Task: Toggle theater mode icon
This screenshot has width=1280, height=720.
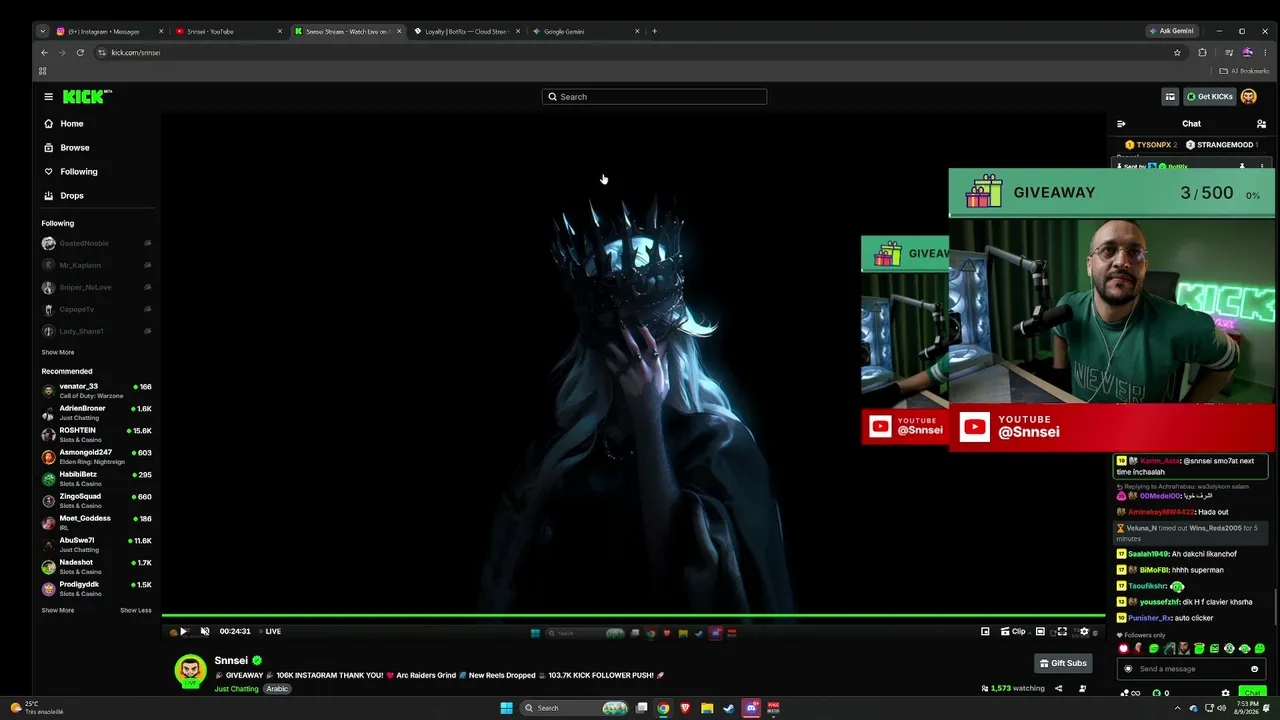Action: pyautogui.click(x=1040, y=632)
